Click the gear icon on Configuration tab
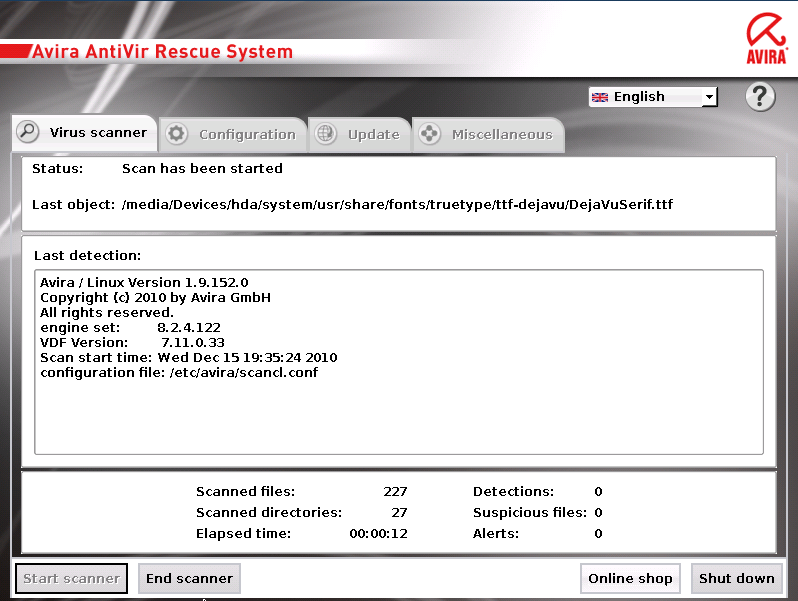The width and height of the screenshot is (798, 601). pyautogui.click(x=177, y=134)
